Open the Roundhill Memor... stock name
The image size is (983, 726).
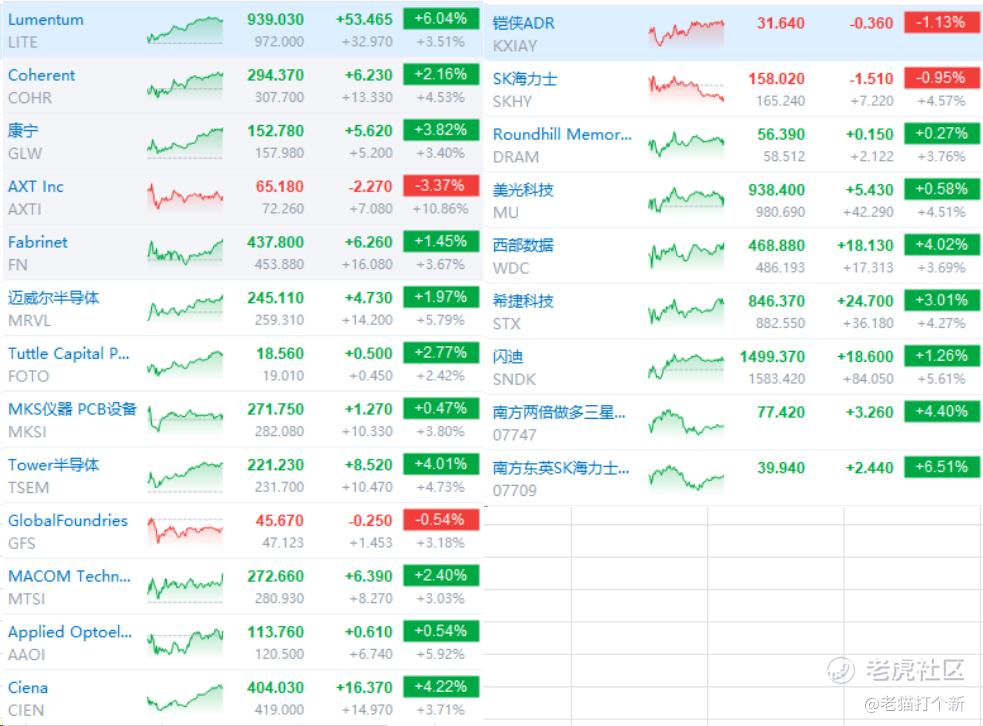(562, 134)
